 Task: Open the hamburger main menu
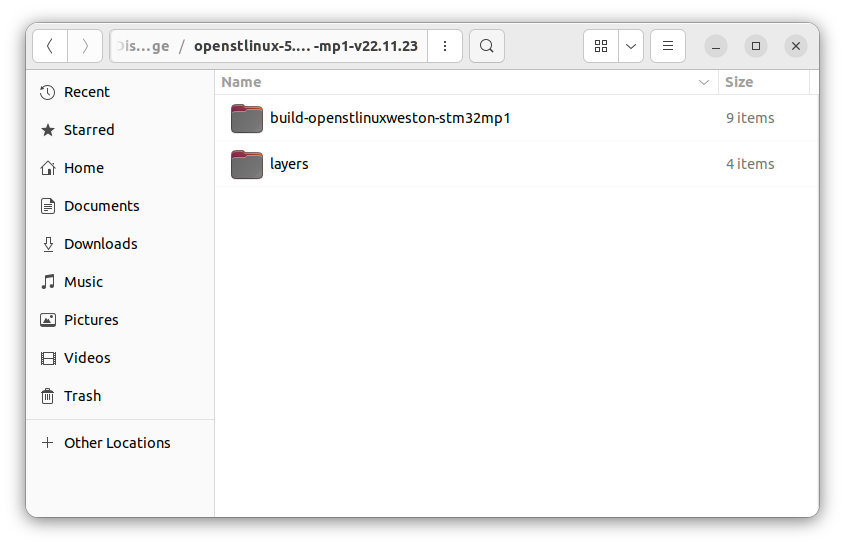tap(668, 46)
